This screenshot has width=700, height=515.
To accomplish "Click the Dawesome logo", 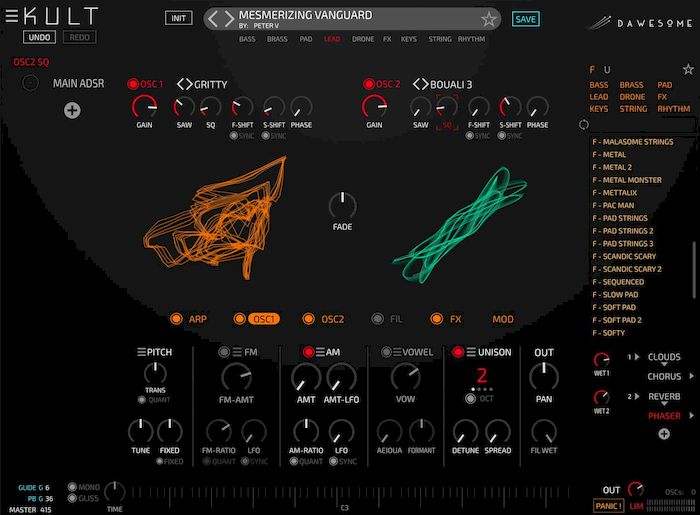I will (x=640, y=22).
